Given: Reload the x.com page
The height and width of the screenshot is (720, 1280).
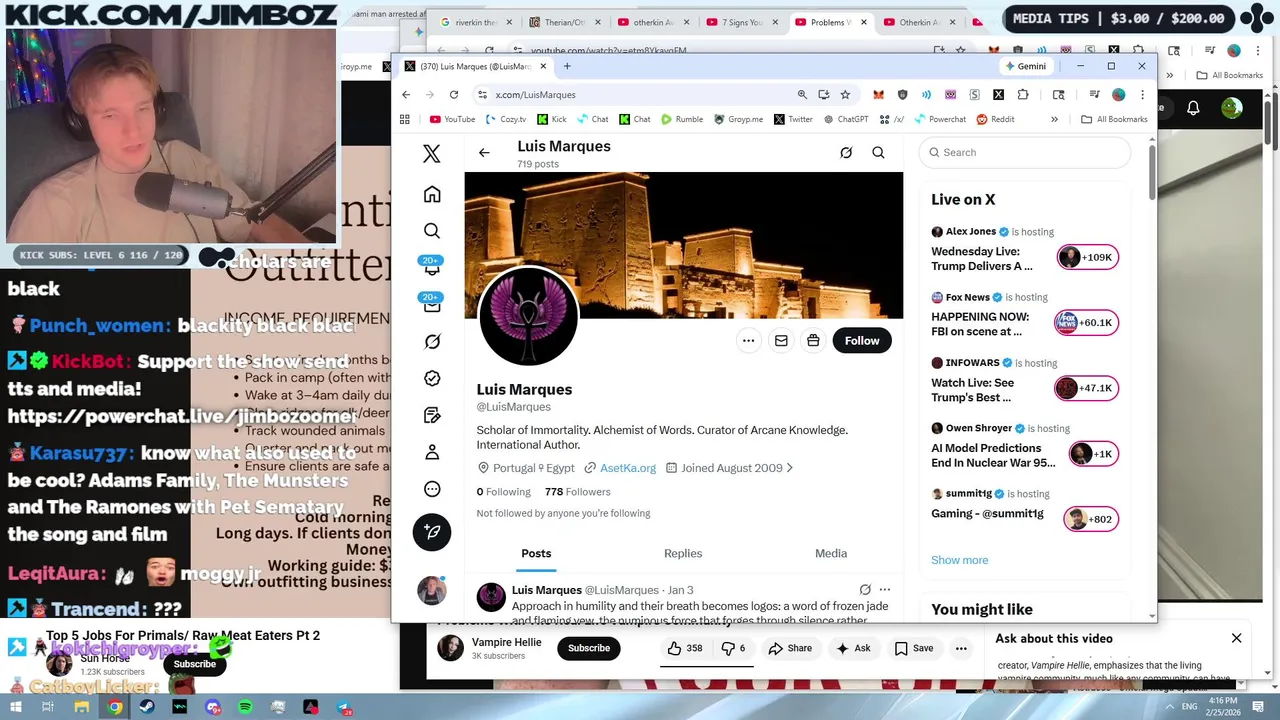Looking at the screenshot, I should [x=454, y=94].
